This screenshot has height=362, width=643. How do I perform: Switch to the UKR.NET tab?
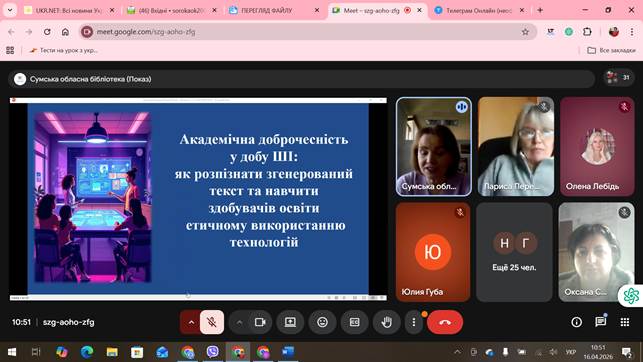pos(69,11)
